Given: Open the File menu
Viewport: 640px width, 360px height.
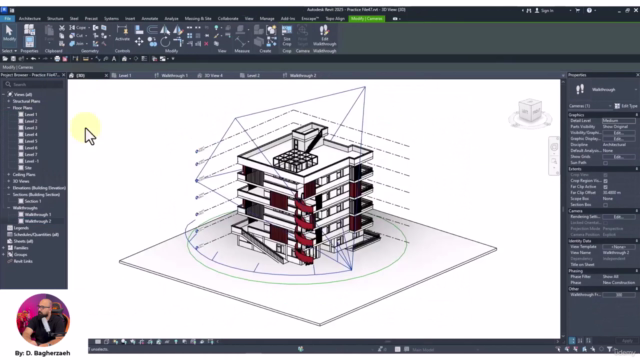Looking at the screenshot, I should point(7,19).
